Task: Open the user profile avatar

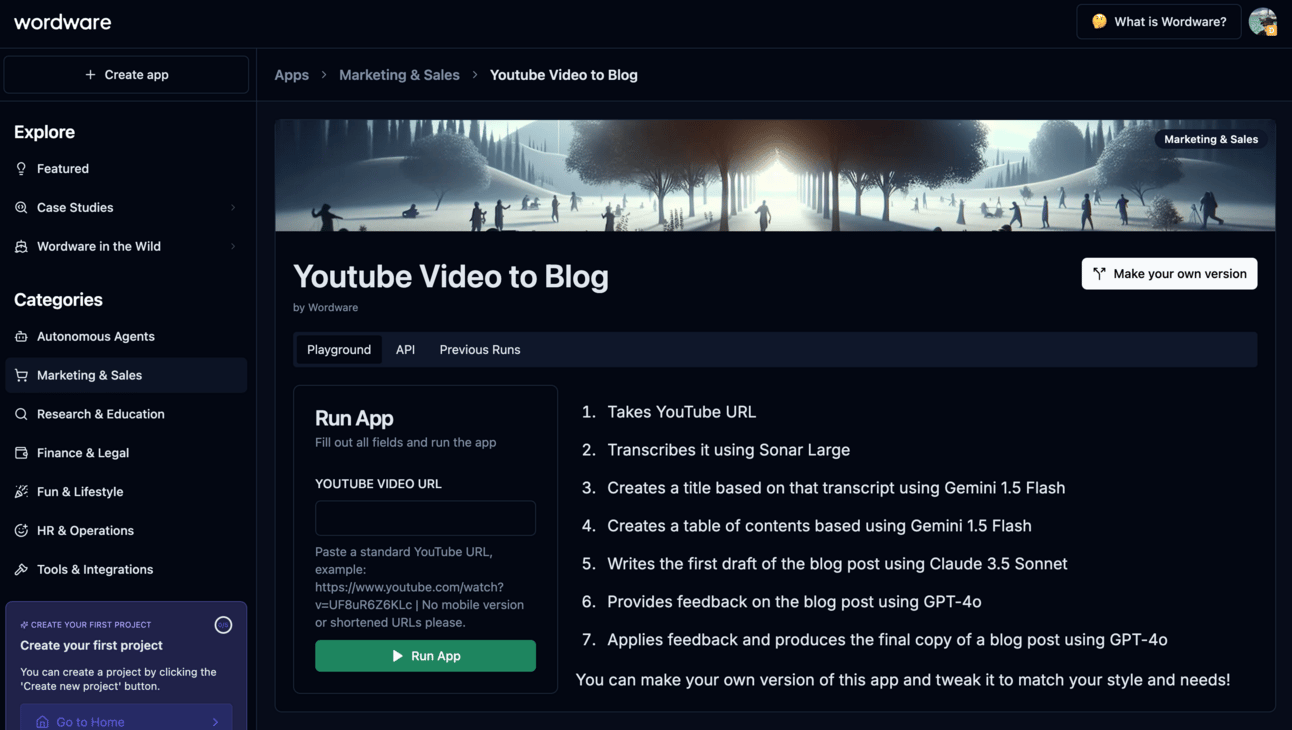Action: pyautogui.click(x=1263, y=22)
